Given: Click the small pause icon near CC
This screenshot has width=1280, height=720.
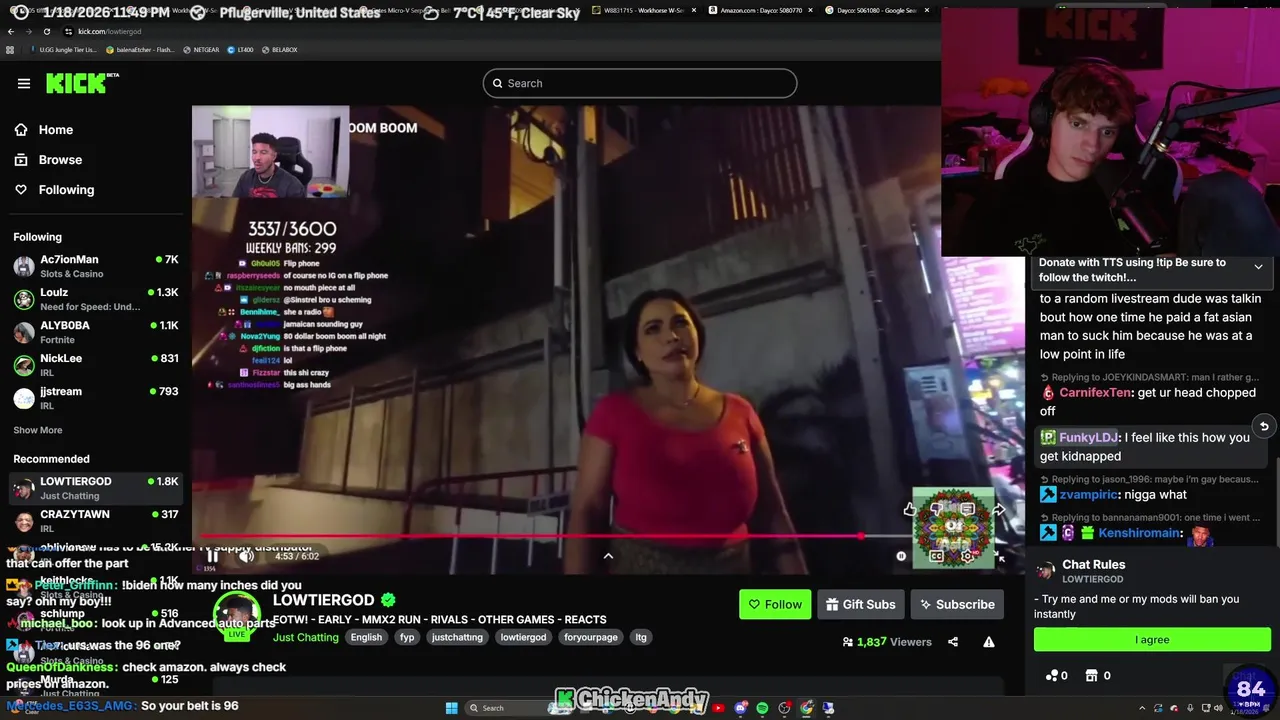Looking at the screenshot, I should click(901, 556).
